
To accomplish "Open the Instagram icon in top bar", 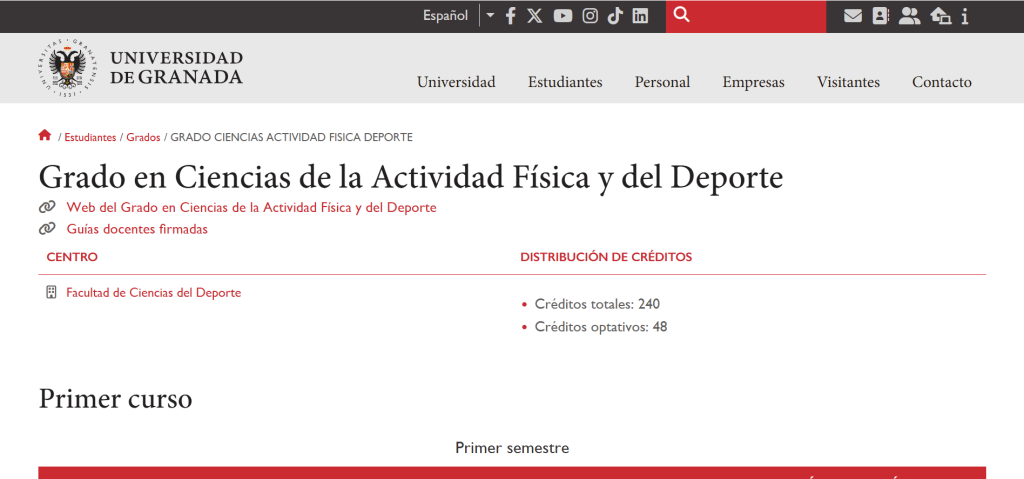I will (590, 16).
